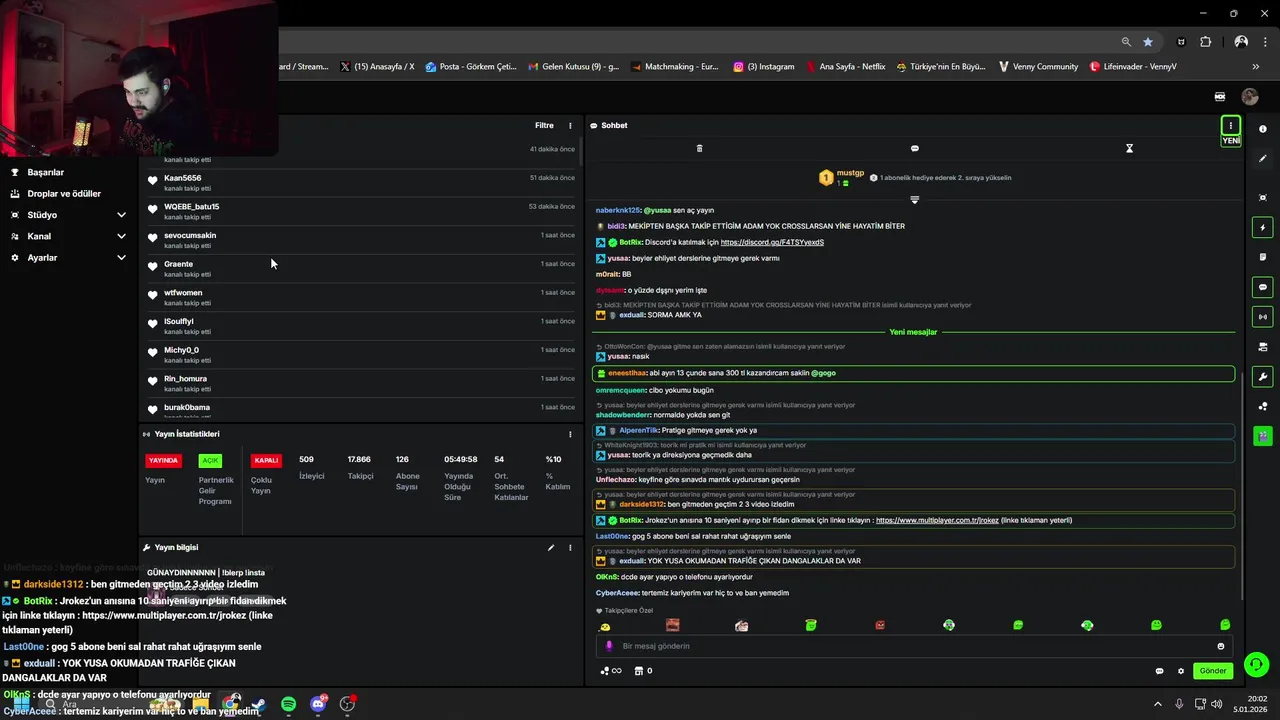Click speech bubble icon in chat header
Screen dimensions: 1280x720
(914, 148)
